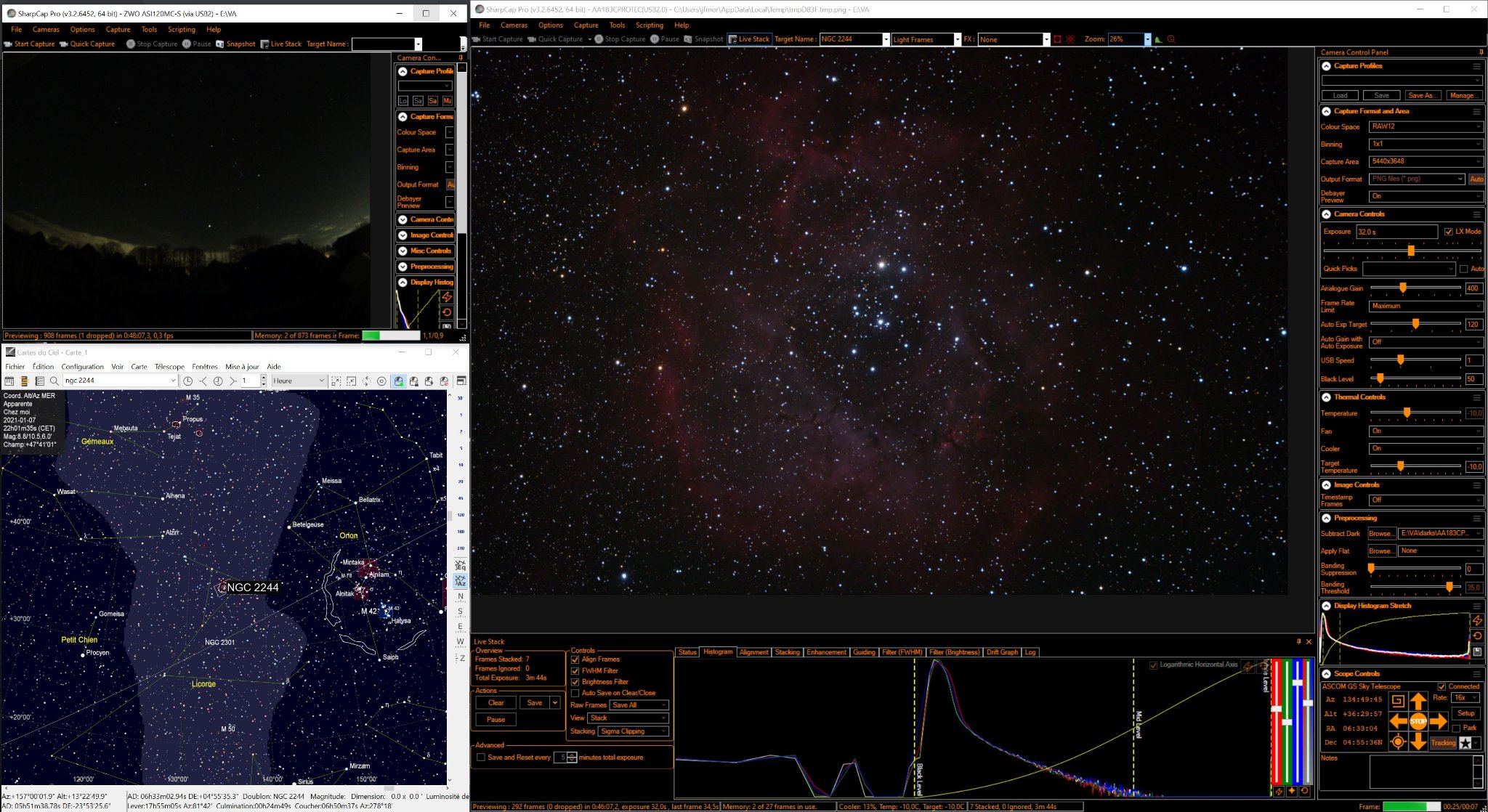Screen dimensions: 1488x812
Task: Click the orange STOP scope movement button
Action: pos(1418,721)
